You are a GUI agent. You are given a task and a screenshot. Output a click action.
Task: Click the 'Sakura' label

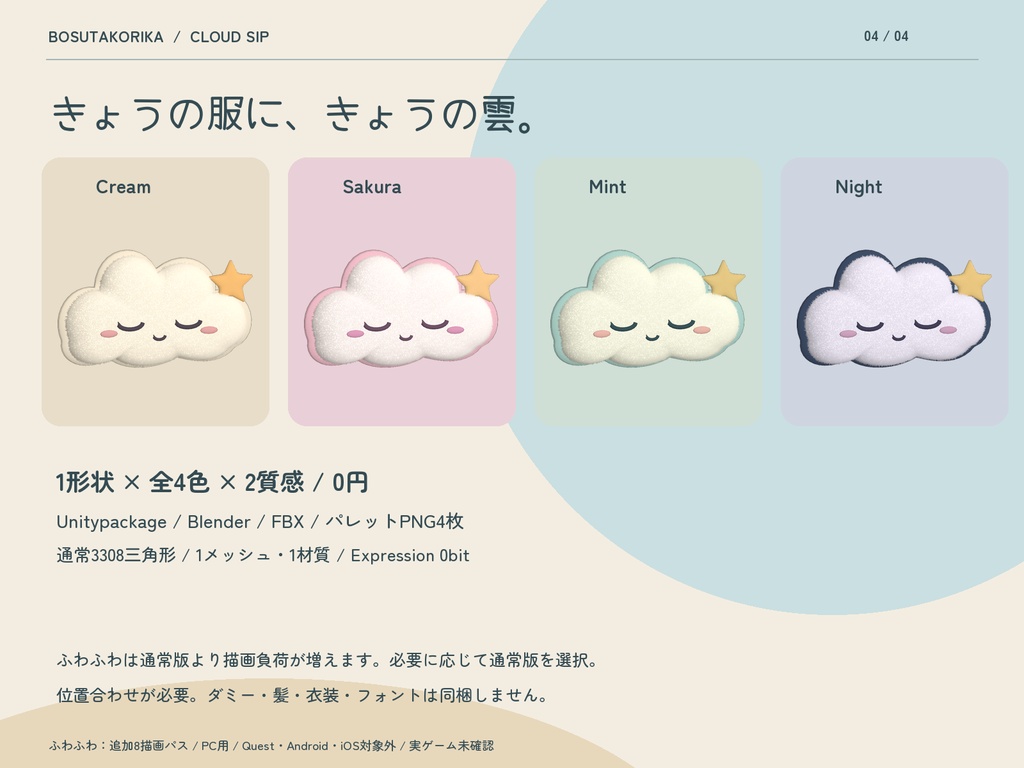tap(372, 187)
